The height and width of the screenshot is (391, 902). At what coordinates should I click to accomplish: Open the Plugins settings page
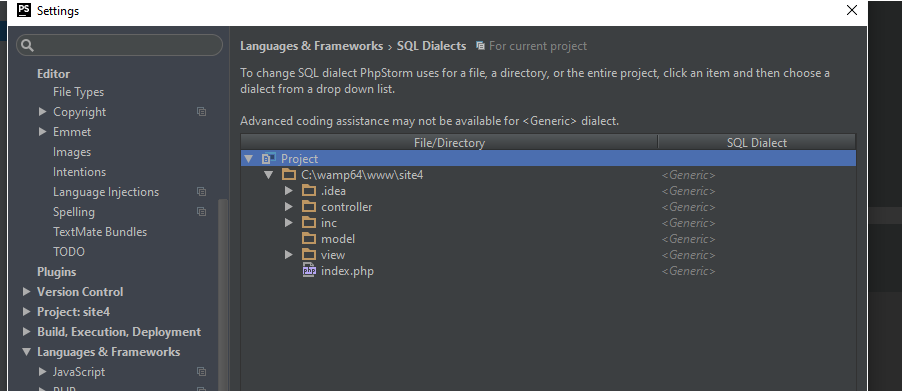[56, 271]
